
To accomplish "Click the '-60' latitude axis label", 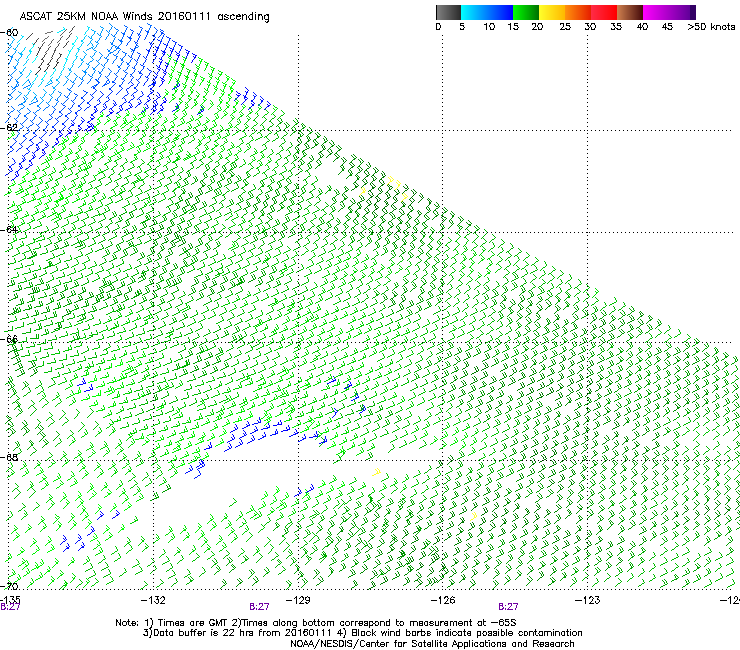I will (9, 33).
